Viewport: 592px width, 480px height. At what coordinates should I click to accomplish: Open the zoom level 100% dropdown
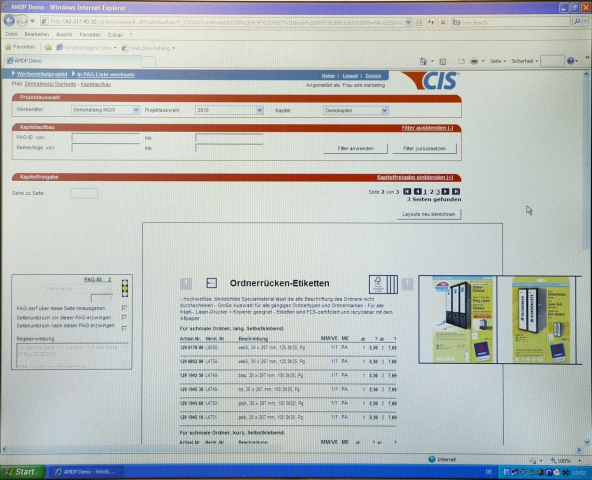click(x=579, y=461)
